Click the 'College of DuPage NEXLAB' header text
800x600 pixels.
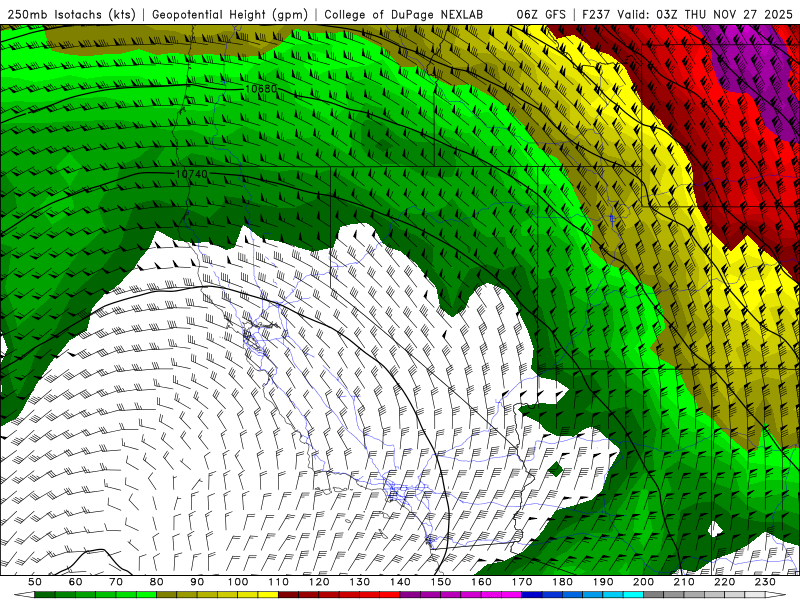click(x=404, y=15)
